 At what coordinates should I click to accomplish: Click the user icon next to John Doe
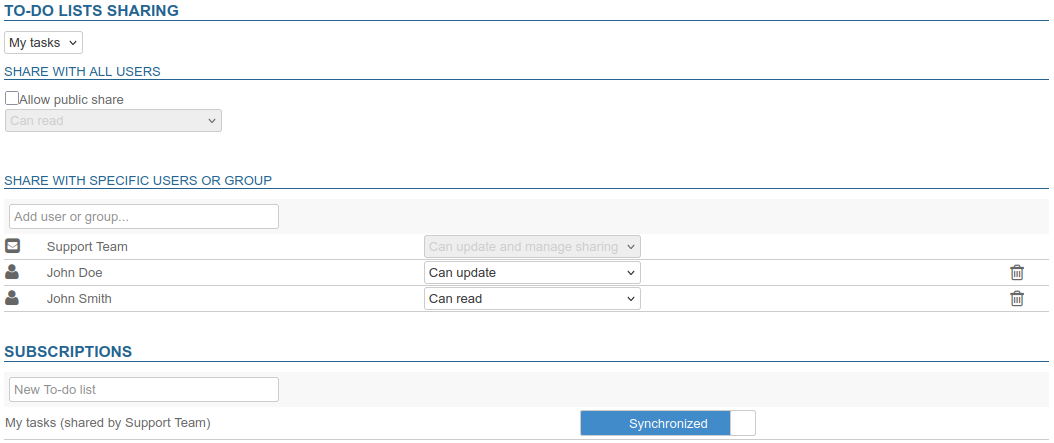click(x=13, y=272)
